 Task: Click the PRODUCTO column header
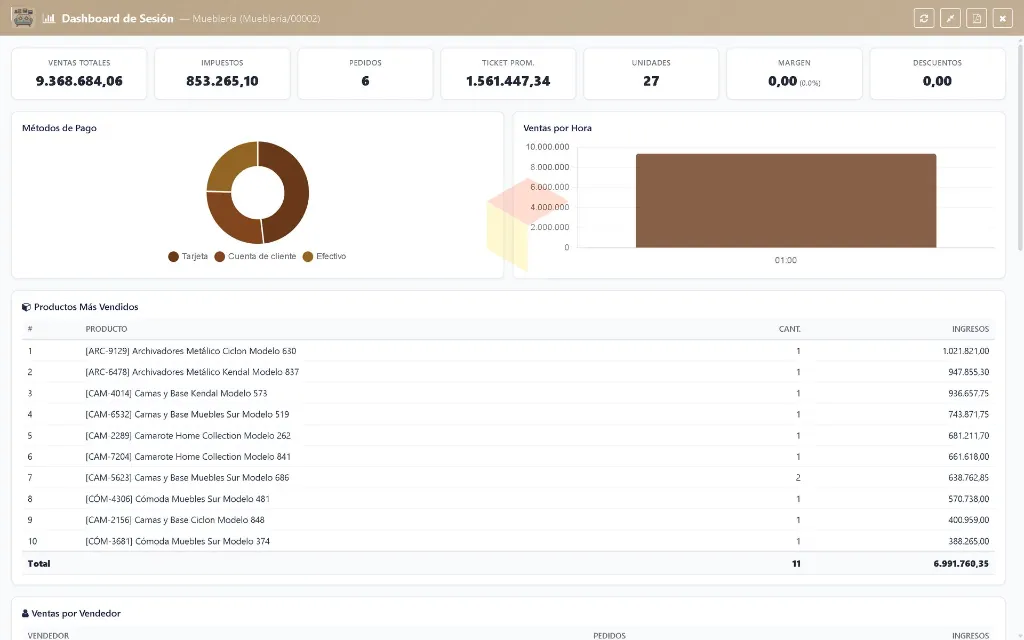click(x=106, y=329)
